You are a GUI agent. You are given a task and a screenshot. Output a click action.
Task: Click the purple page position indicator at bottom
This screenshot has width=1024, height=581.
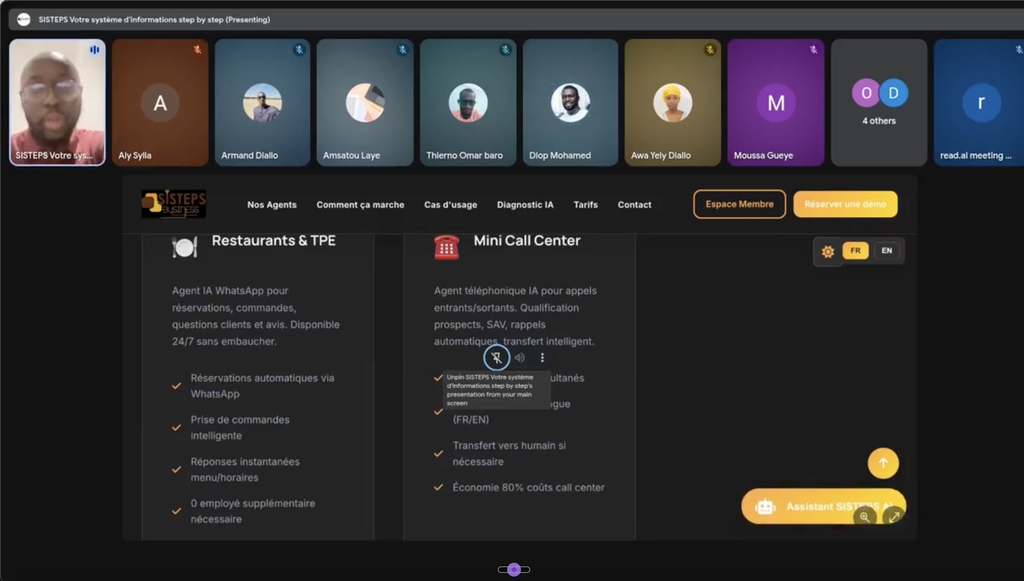tap(514, 569)
